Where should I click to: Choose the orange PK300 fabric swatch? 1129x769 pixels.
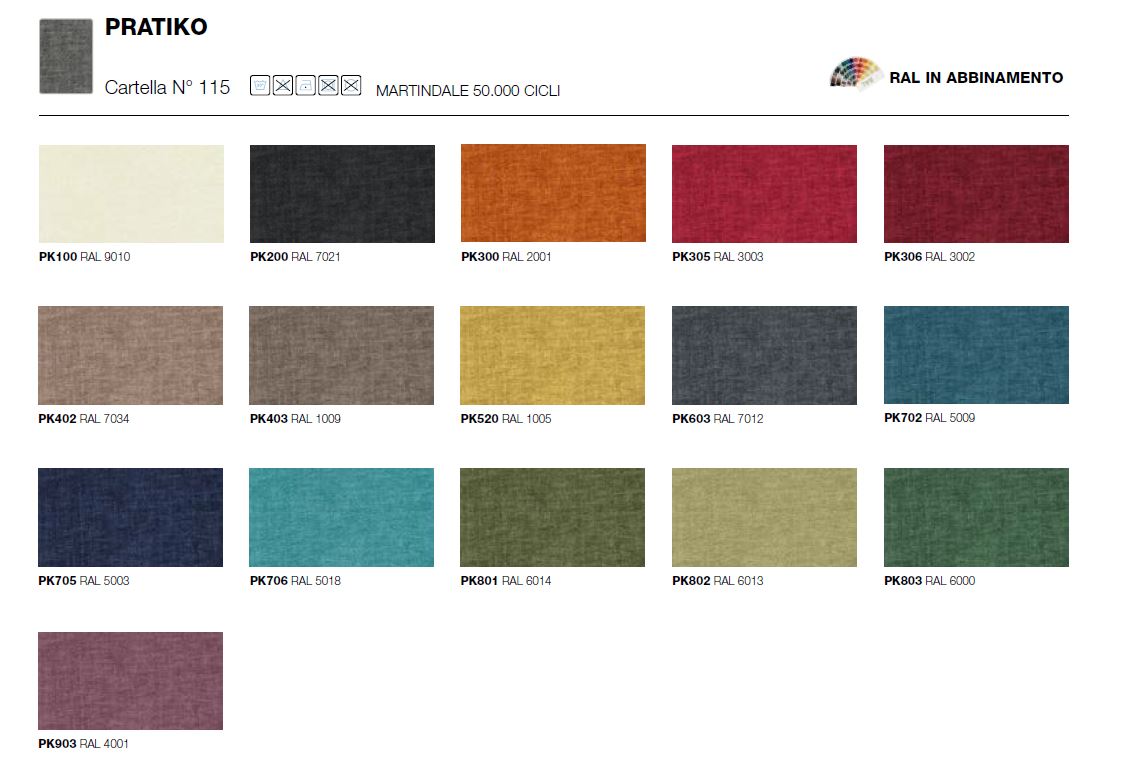(553, 194)
